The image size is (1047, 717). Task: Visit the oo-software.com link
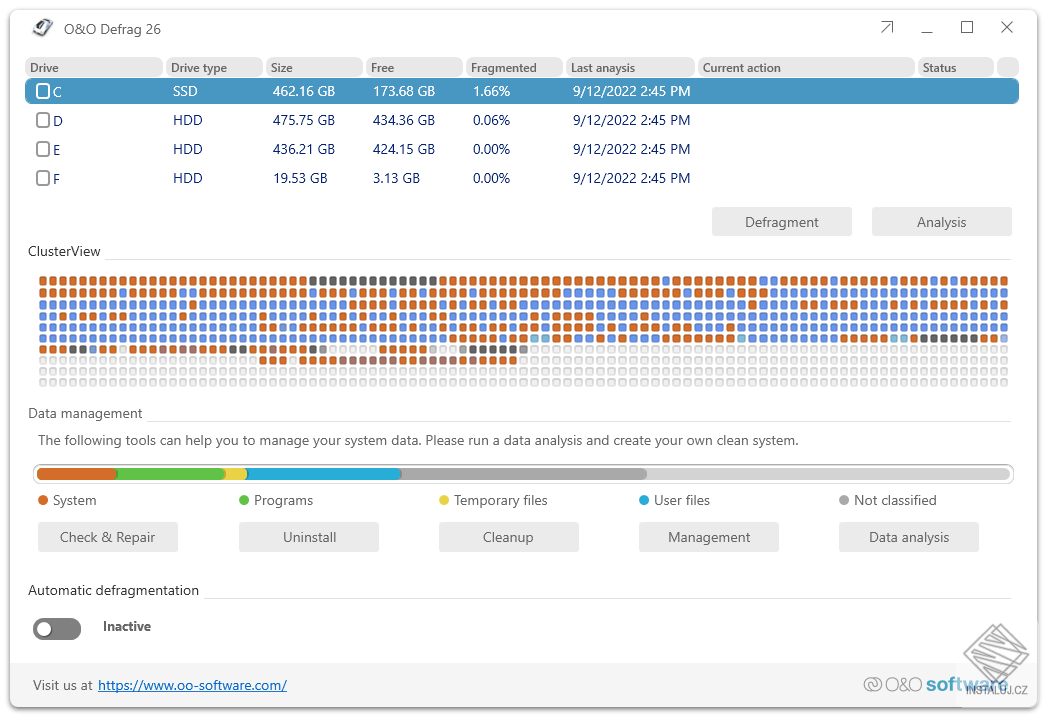pos(192,685)
